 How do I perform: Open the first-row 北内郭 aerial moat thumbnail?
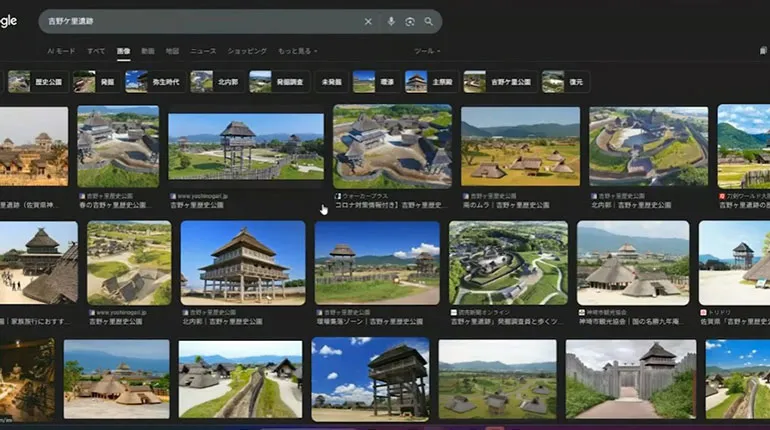[x=648, y=146]
